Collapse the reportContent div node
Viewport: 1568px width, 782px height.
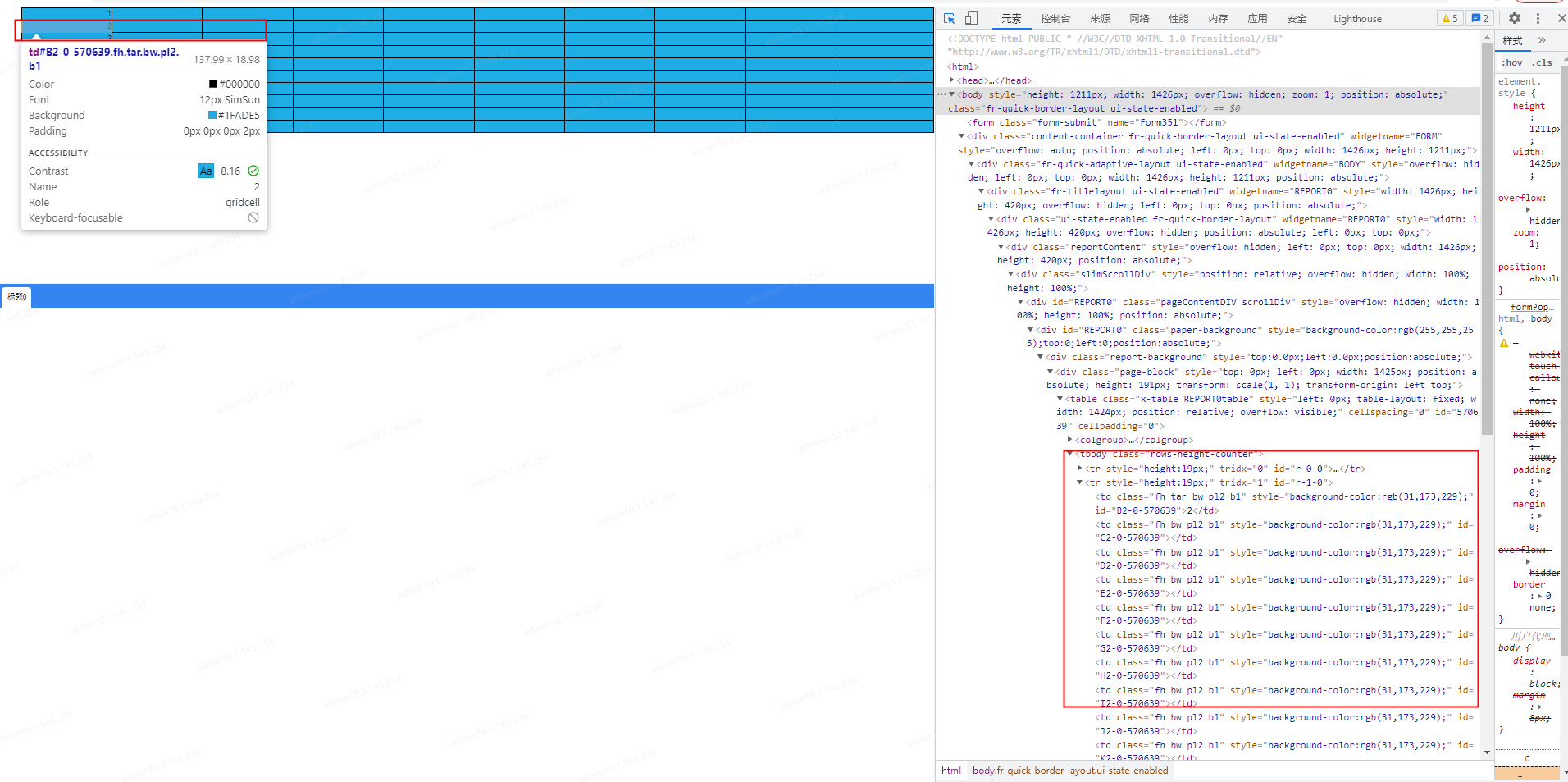coord(1001,247)
